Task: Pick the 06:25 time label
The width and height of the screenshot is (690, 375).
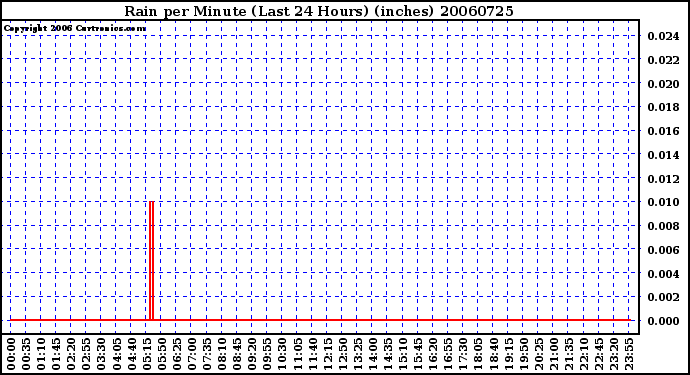Action: 176,354
